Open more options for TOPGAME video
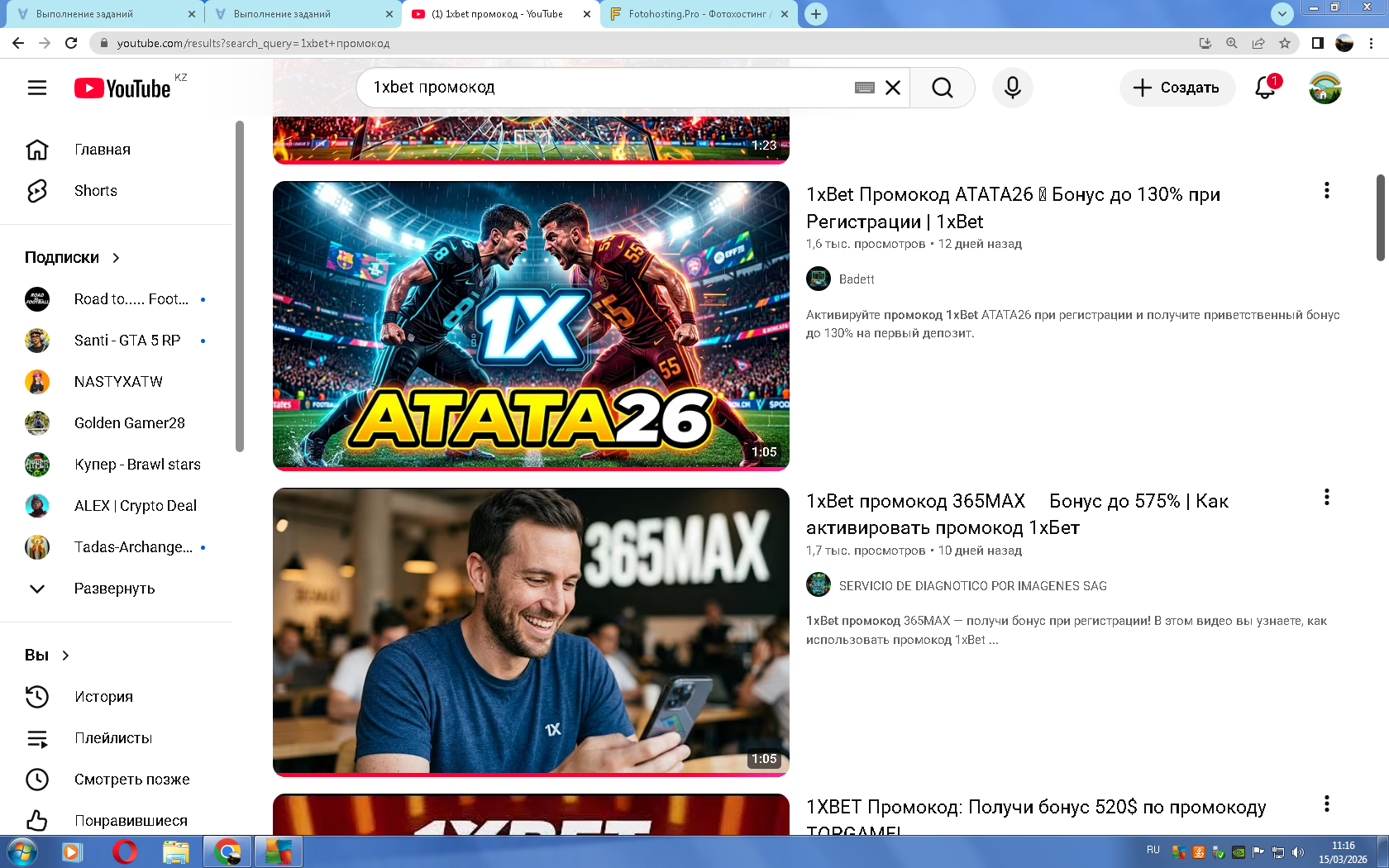Image resolution: width=1389 pixels, height=868 pixels. point(1327,804)
